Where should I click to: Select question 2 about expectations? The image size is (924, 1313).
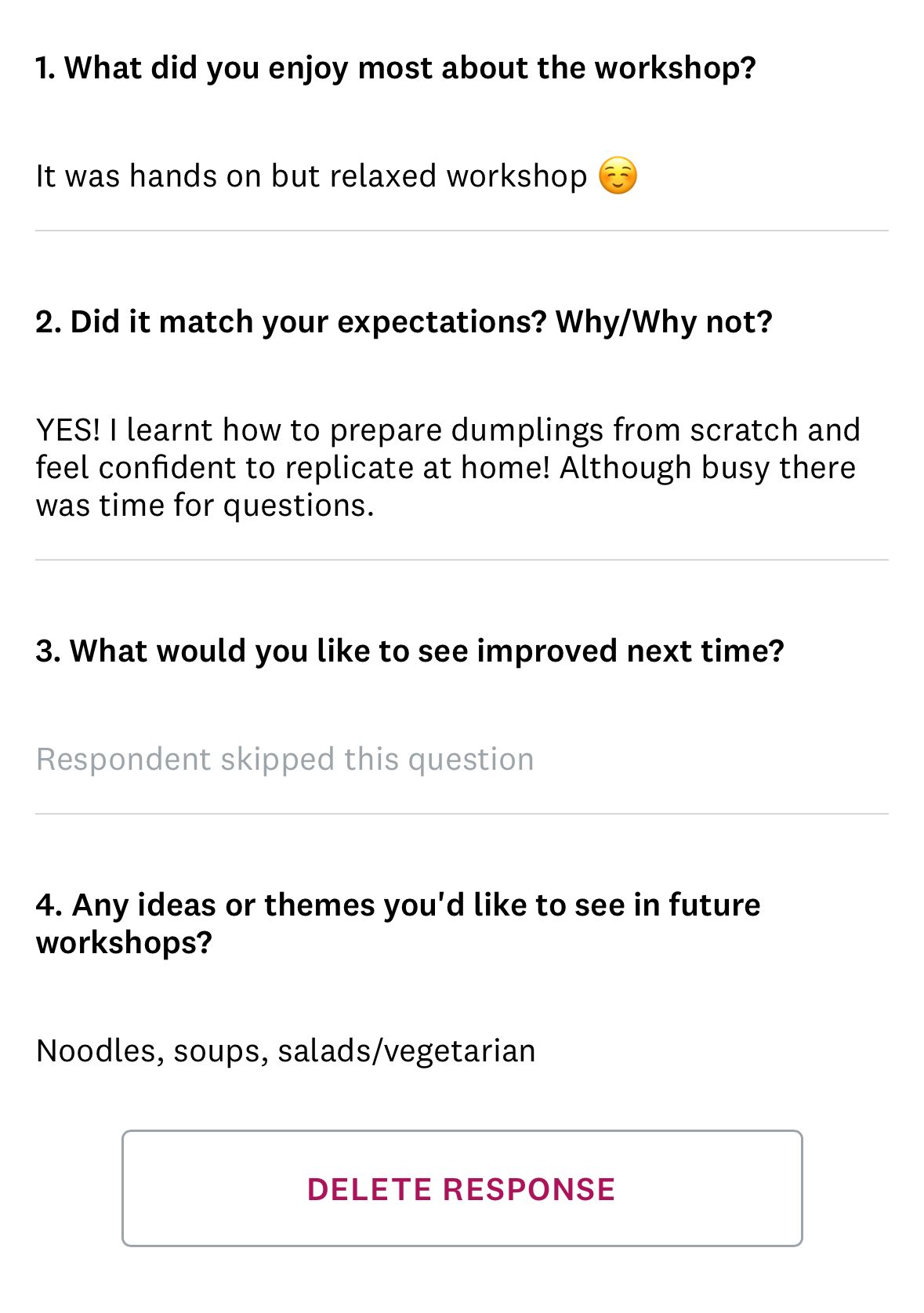coord(404,321)
